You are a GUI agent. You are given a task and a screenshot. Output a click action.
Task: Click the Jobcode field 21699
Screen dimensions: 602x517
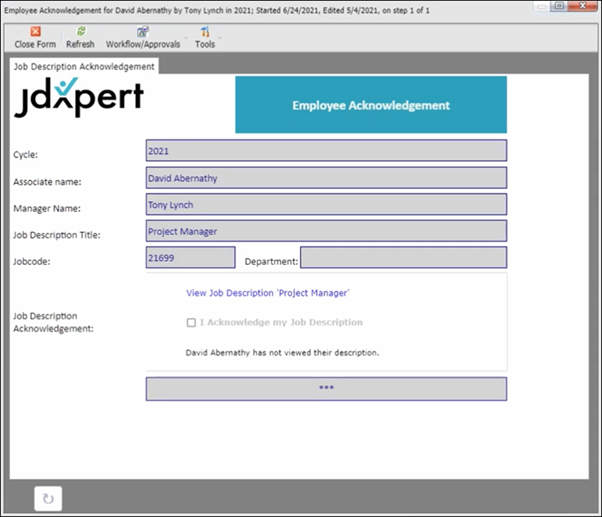coord(190,258)
